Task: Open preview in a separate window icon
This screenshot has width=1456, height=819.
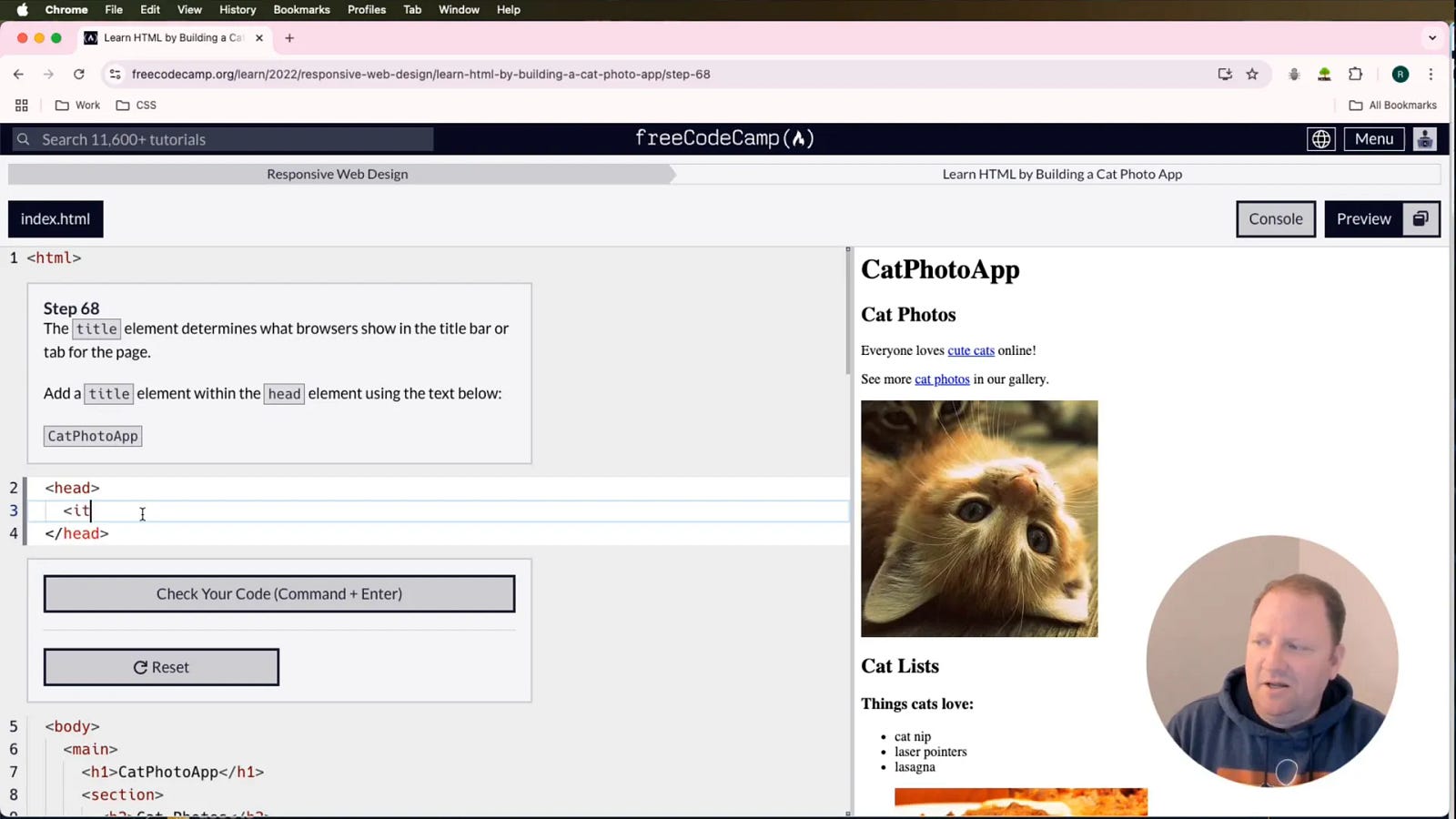Action: (x=1421, y=218)
